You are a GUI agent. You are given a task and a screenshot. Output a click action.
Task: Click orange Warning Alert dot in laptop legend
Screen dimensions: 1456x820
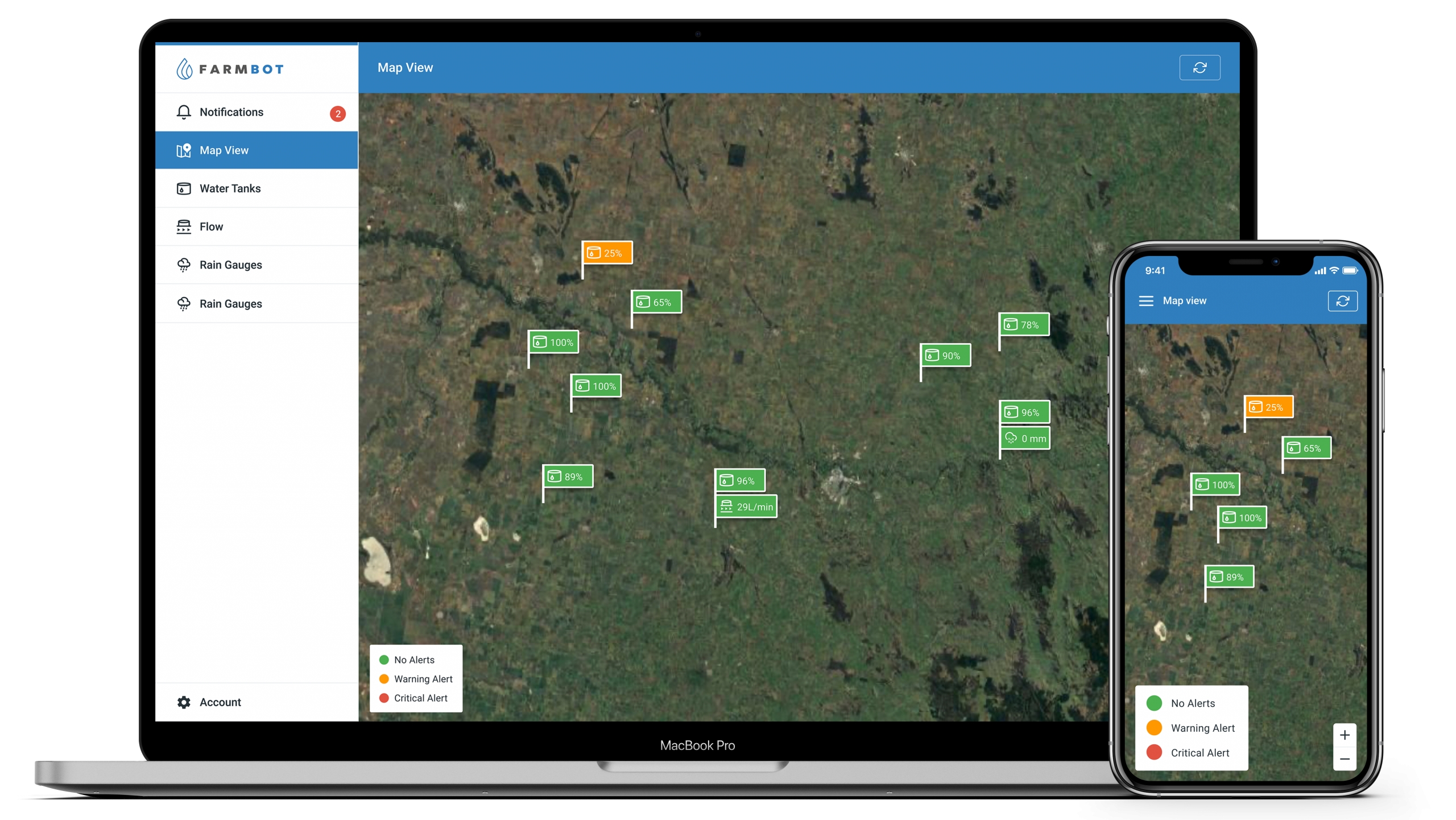pyautogui.click(x=384, y=679)
